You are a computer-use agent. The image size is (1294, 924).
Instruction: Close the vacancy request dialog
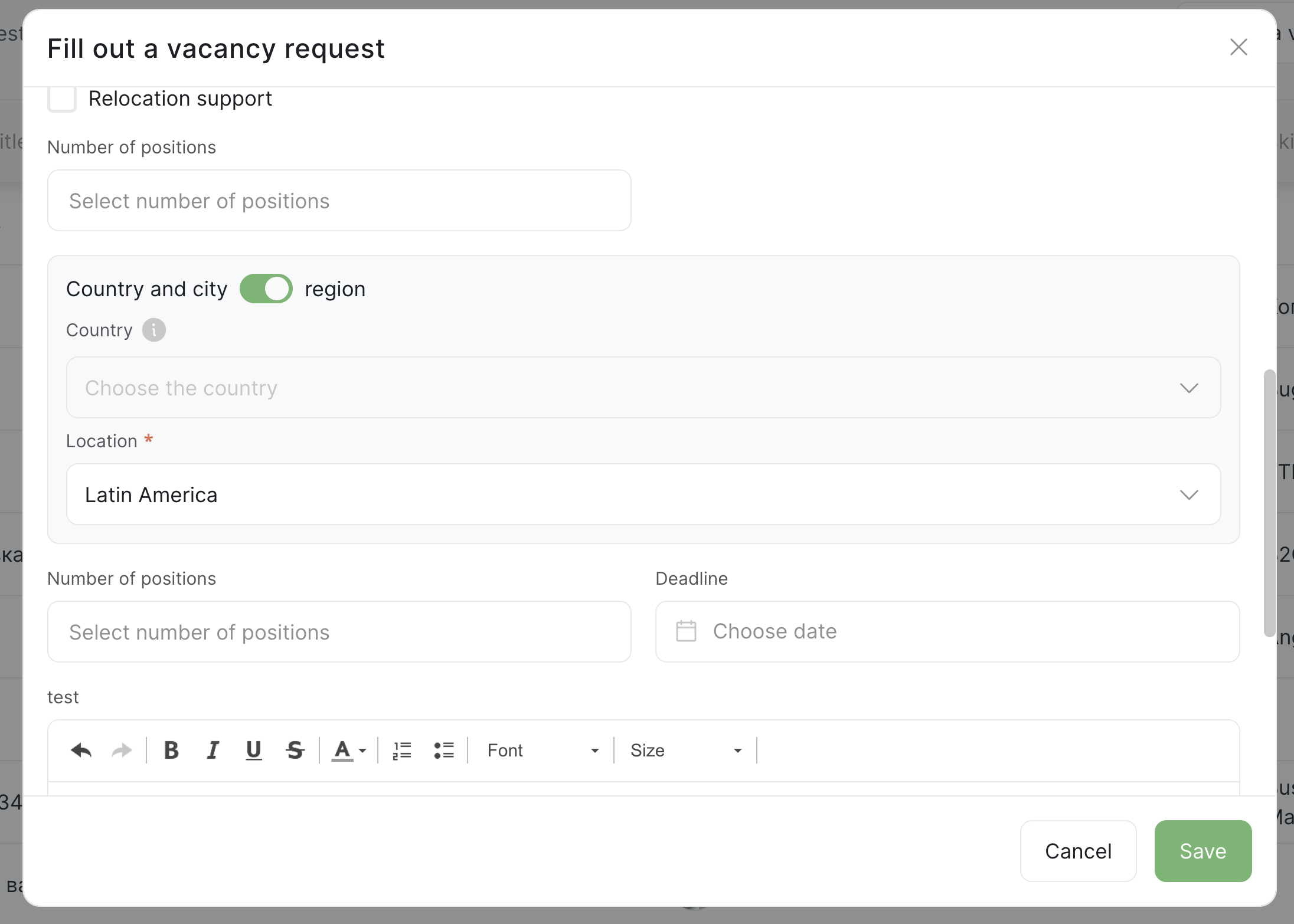1238,47
